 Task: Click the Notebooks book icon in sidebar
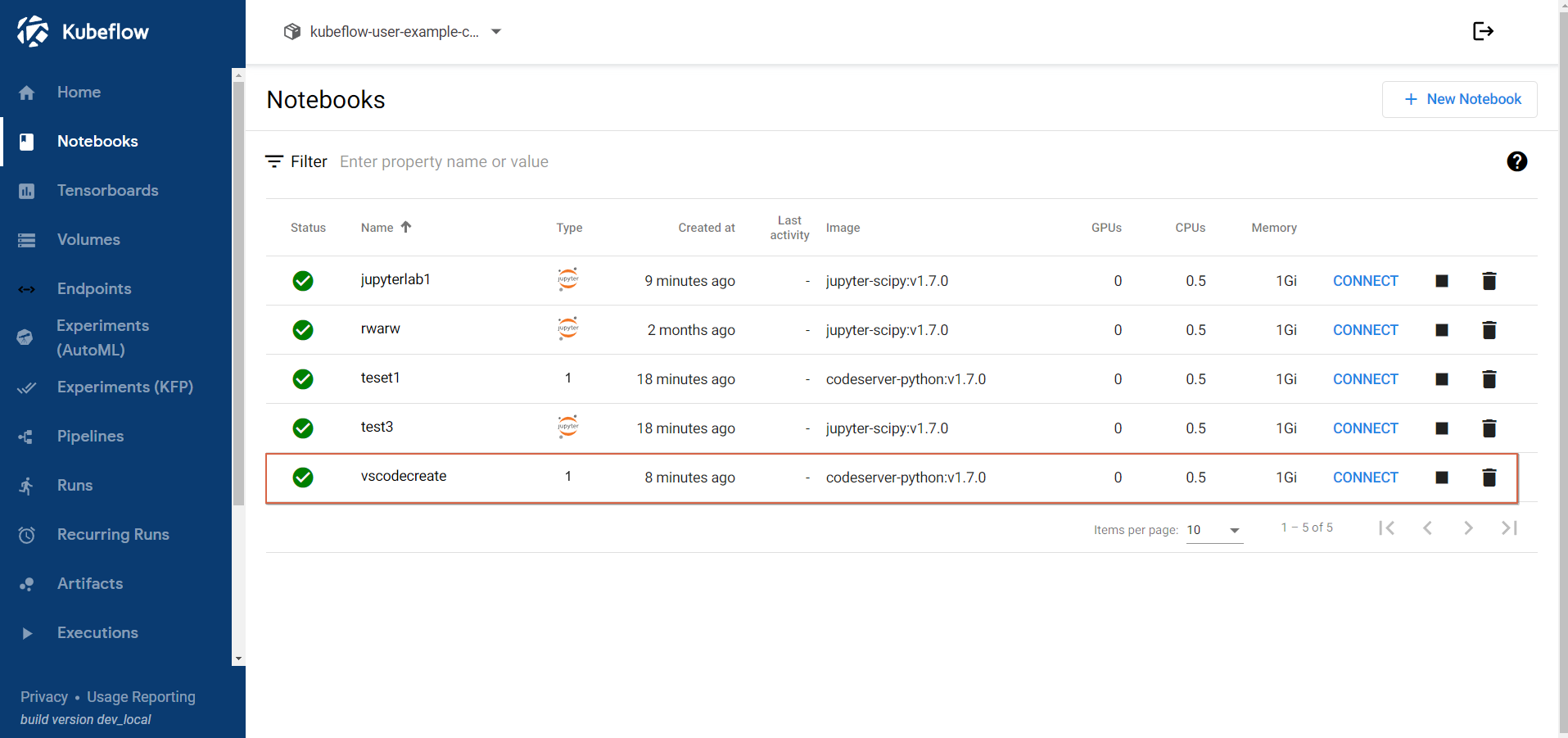tap(26, 142)
